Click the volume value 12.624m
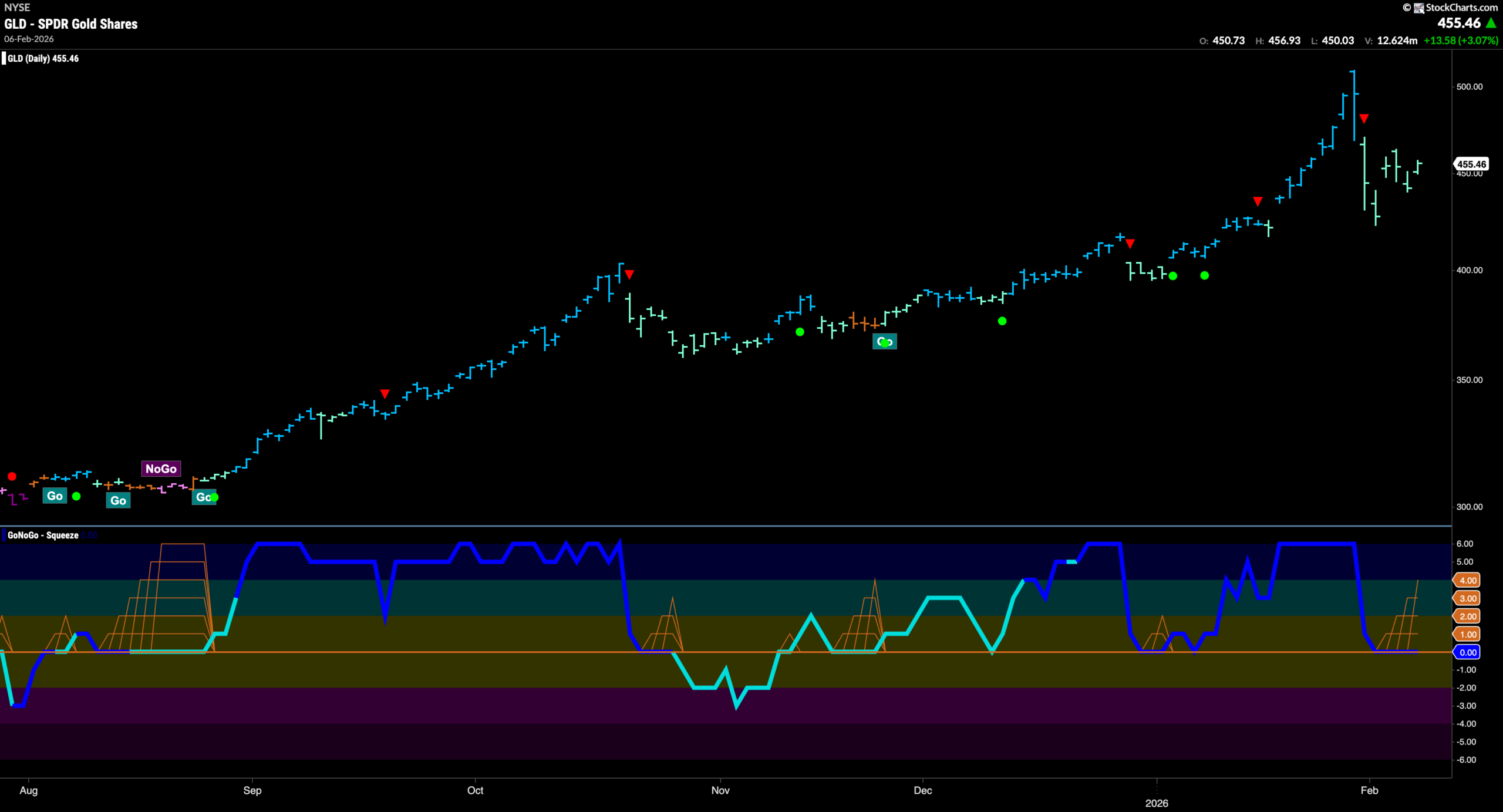 click(x=1397, y=41)
